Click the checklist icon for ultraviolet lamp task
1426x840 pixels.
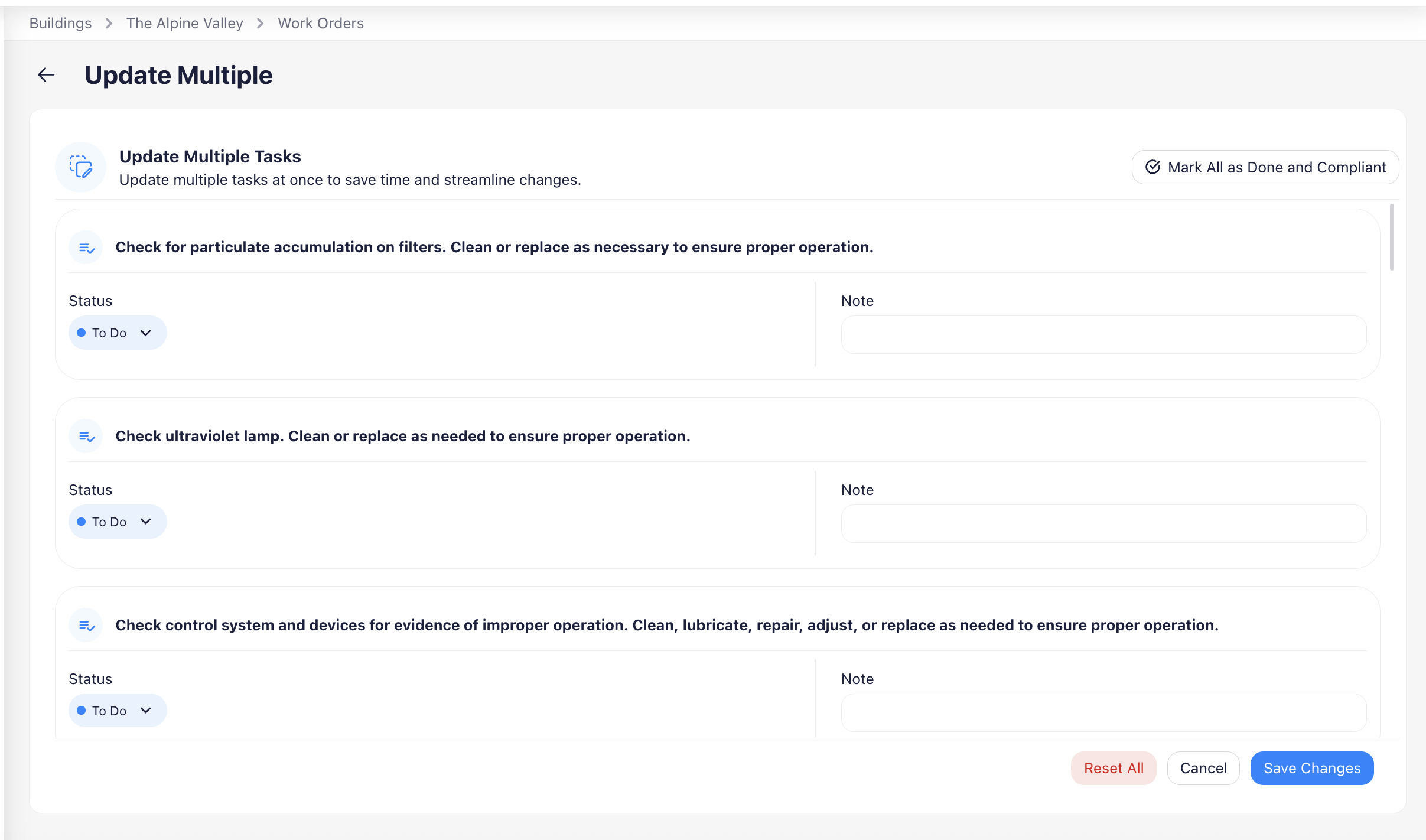[86, 437]
